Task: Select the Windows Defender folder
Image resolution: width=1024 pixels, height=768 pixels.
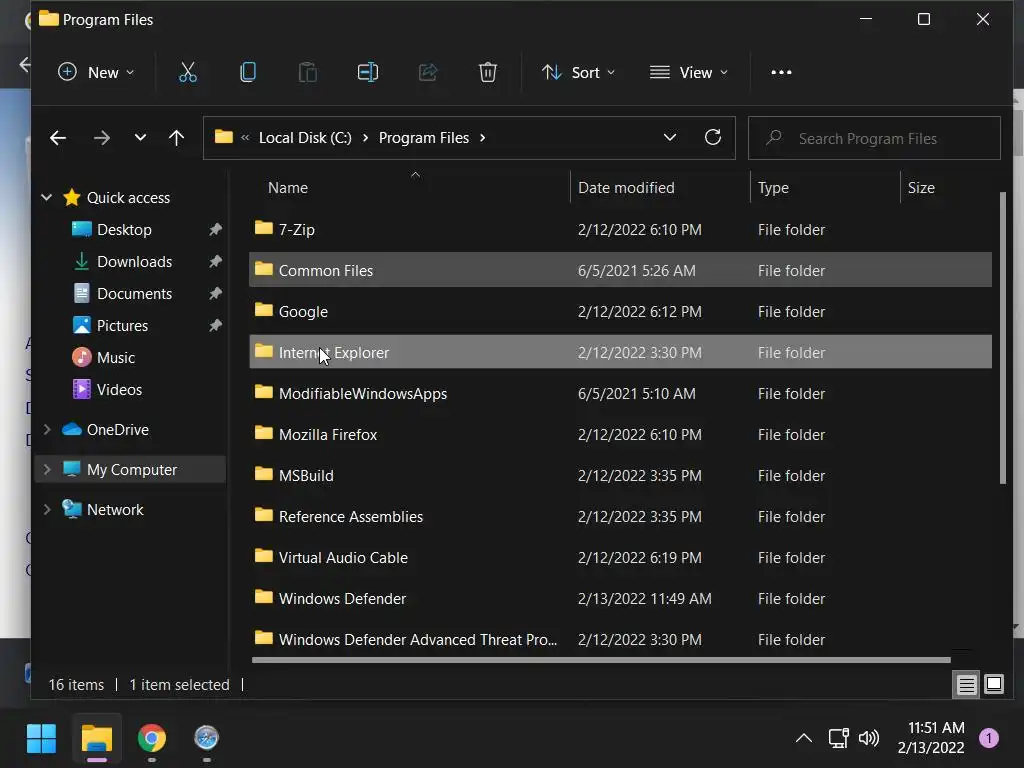Action: click(x=620, y=598)
